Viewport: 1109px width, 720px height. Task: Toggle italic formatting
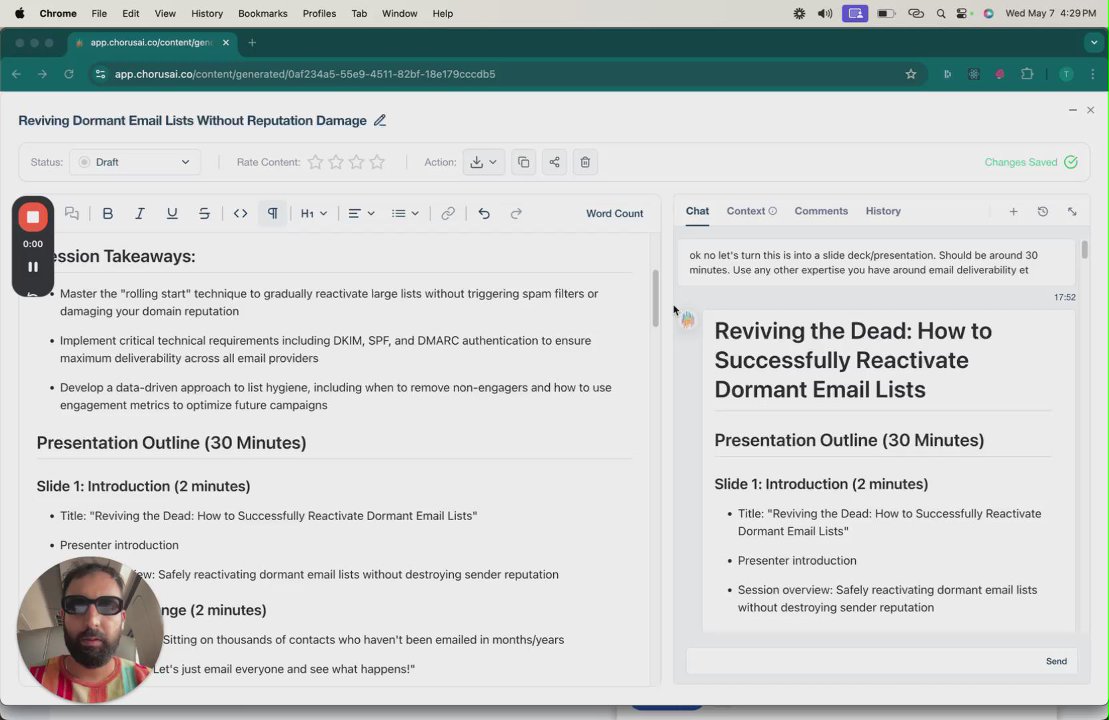(x=140, y=213)
